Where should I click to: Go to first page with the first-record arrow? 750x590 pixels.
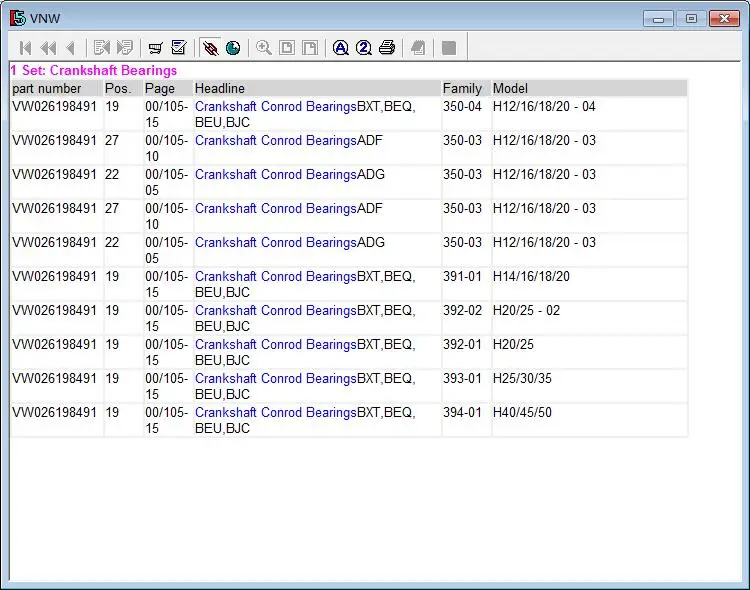coord(25,48)
